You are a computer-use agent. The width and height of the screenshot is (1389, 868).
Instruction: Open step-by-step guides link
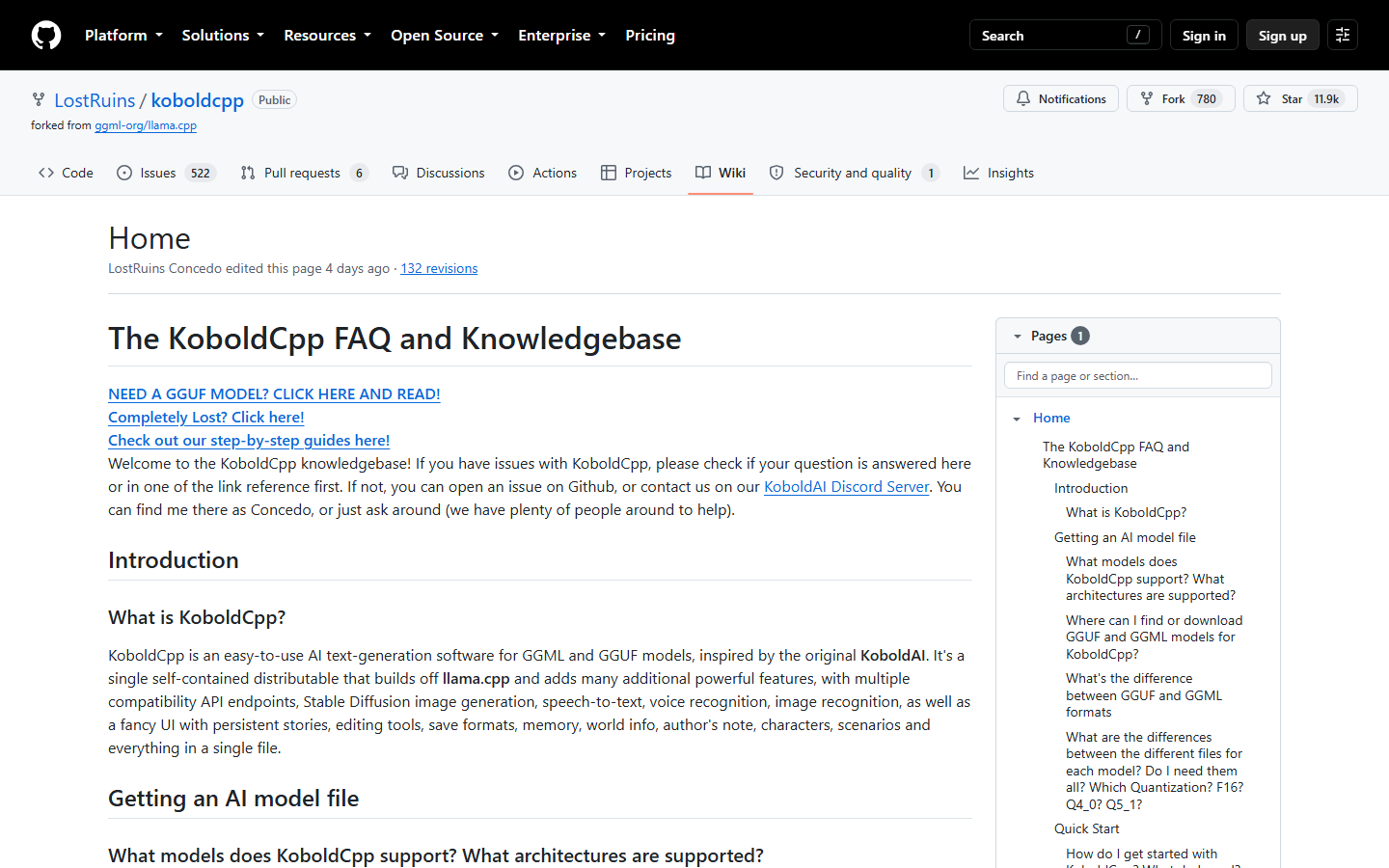click(x=249, y=440)
